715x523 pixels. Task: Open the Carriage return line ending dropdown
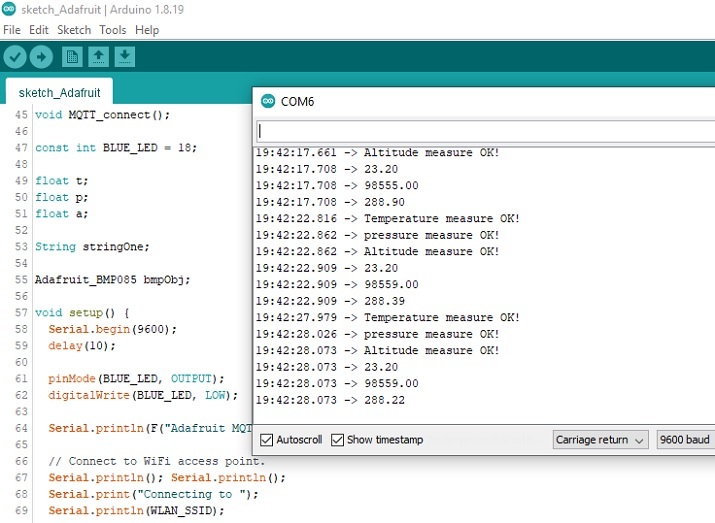[x=601, y=440]
